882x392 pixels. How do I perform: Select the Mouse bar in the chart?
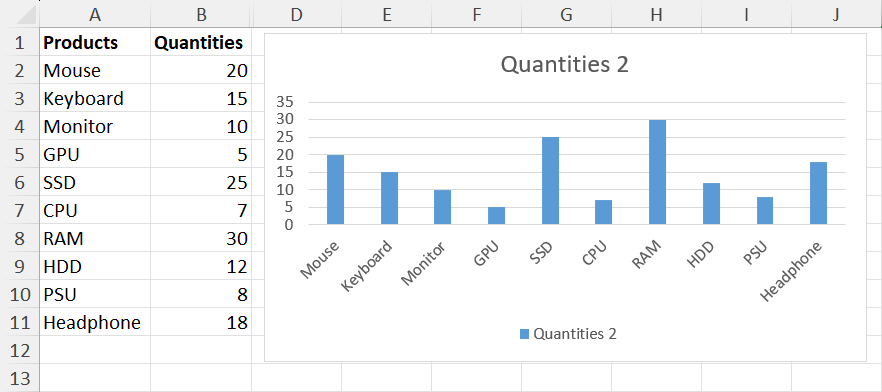tap(335, 190)
